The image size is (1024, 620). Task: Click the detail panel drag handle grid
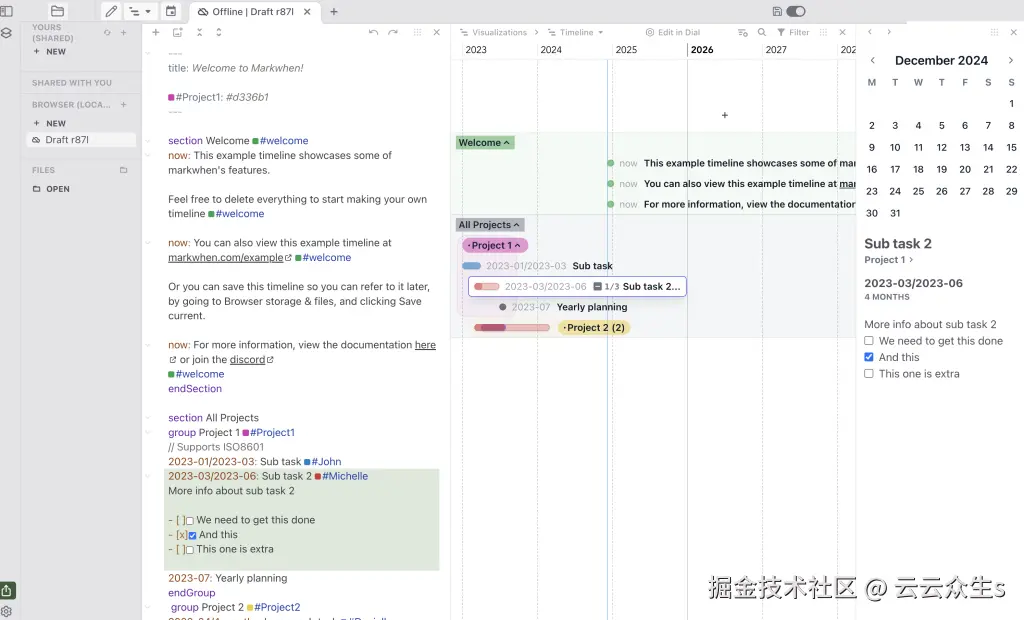click(x=994, y=32)
